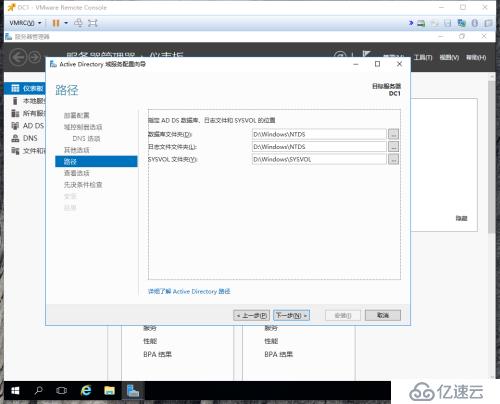This screenshot has width=500, height=404.
Task: Open taskbar search magnifier
Action: point(39,390)
